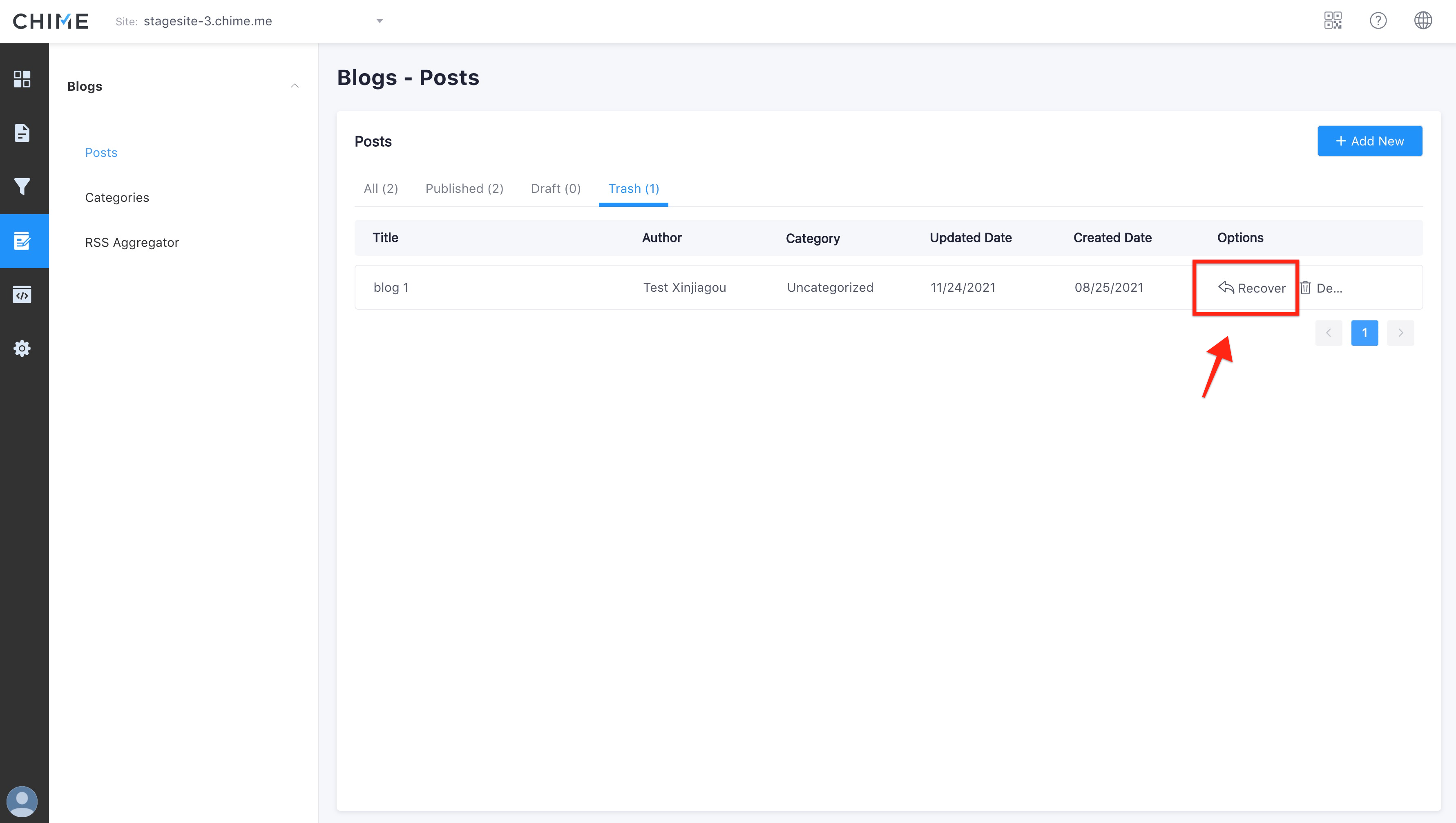Open the funnel icon in sidebar
This screenshot has height=823, width=1456.
22,186
